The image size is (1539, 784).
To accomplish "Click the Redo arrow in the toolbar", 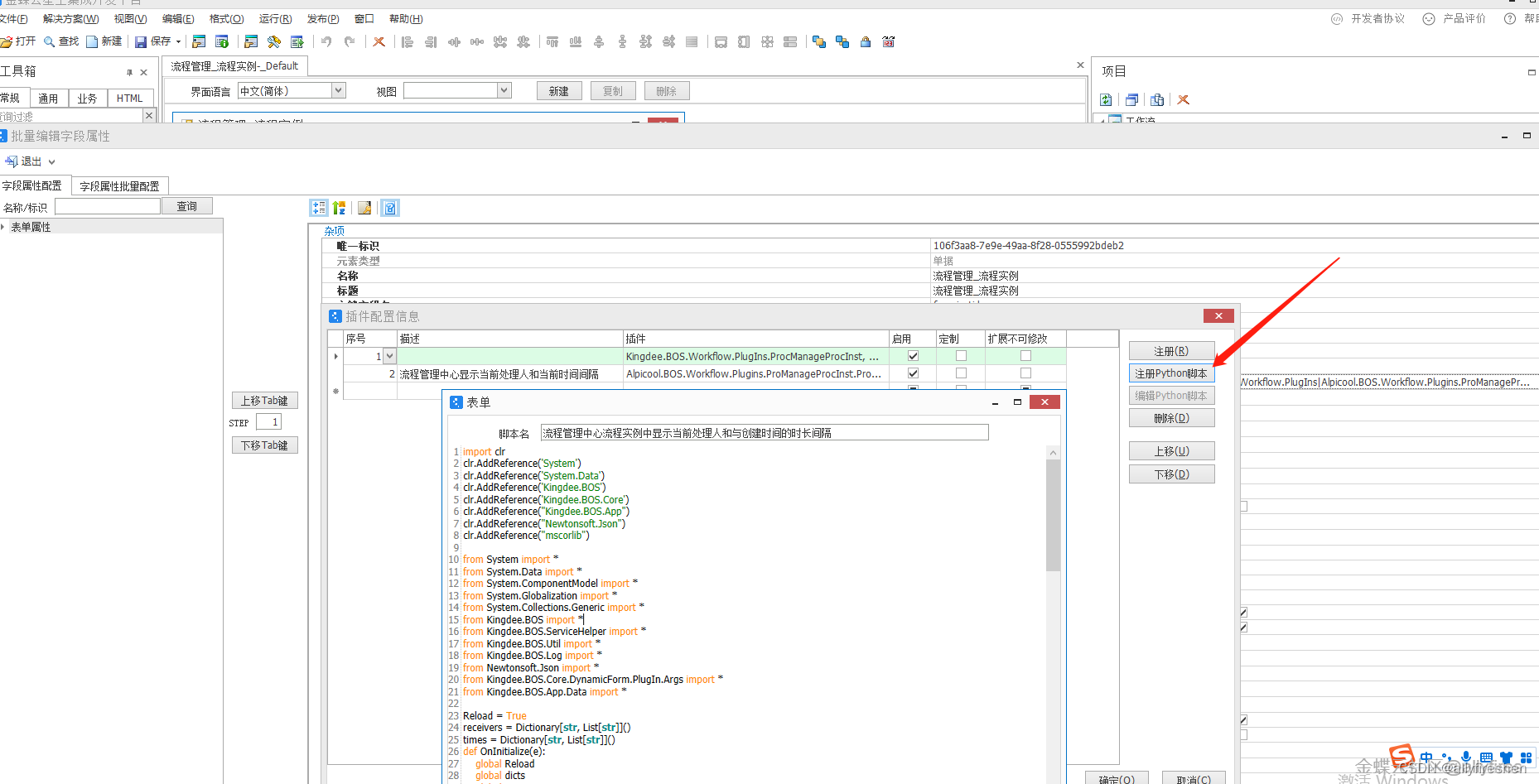I will 350,41.
